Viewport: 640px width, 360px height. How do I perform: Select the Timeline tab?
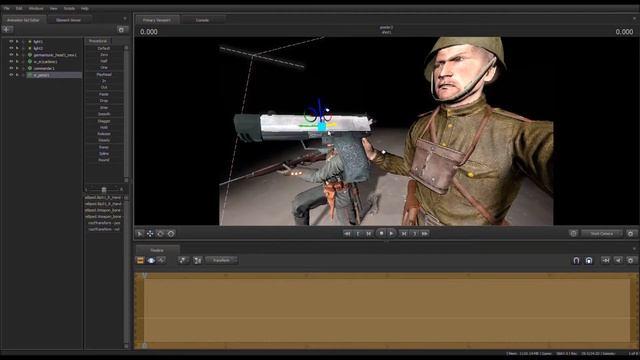(157, 250)
